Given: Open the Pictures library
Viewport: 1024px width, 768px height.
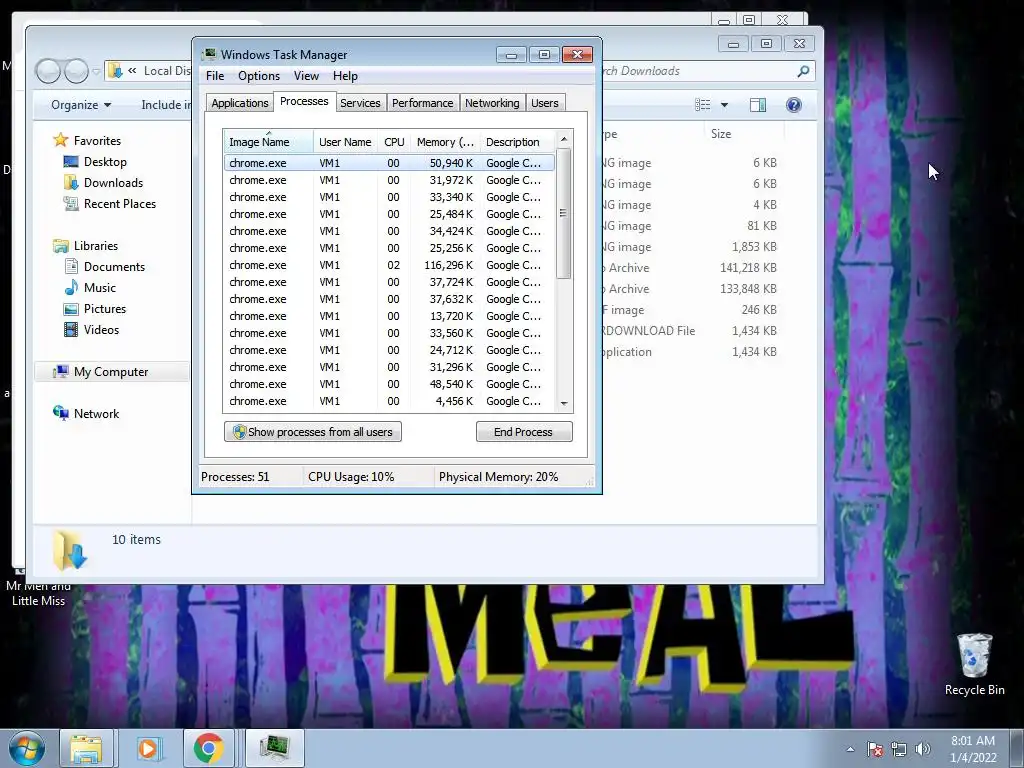Looking at the screenshot, I should (95, 308).
